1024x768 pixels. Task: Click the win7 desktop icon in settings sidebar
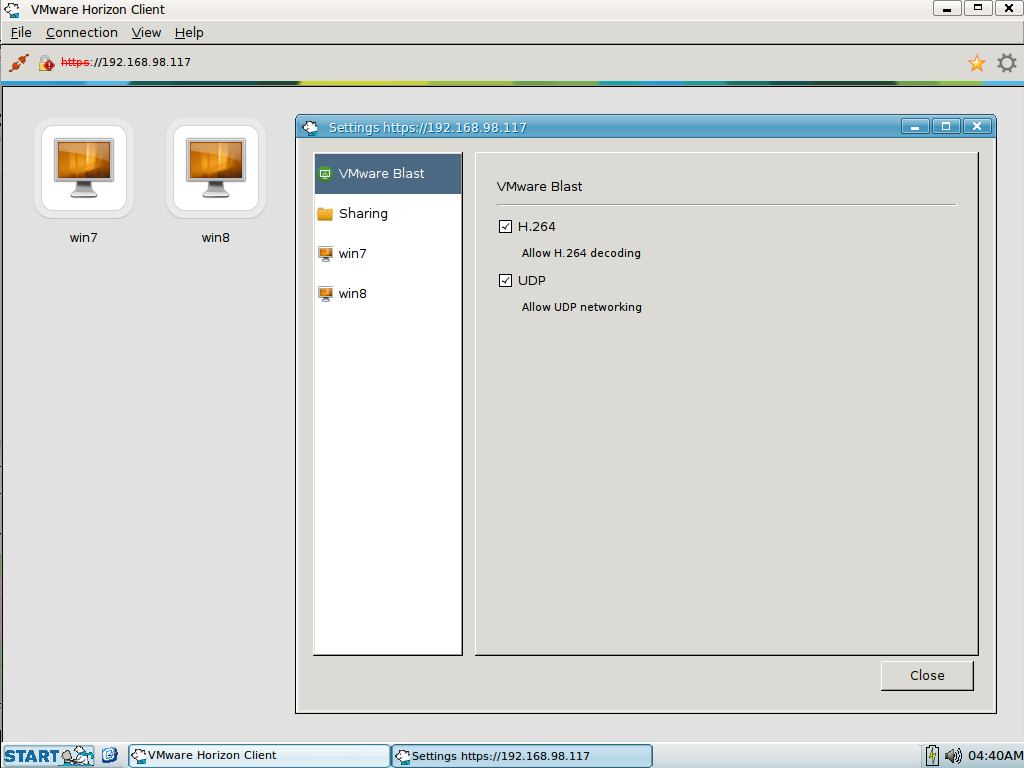[325, 253]
